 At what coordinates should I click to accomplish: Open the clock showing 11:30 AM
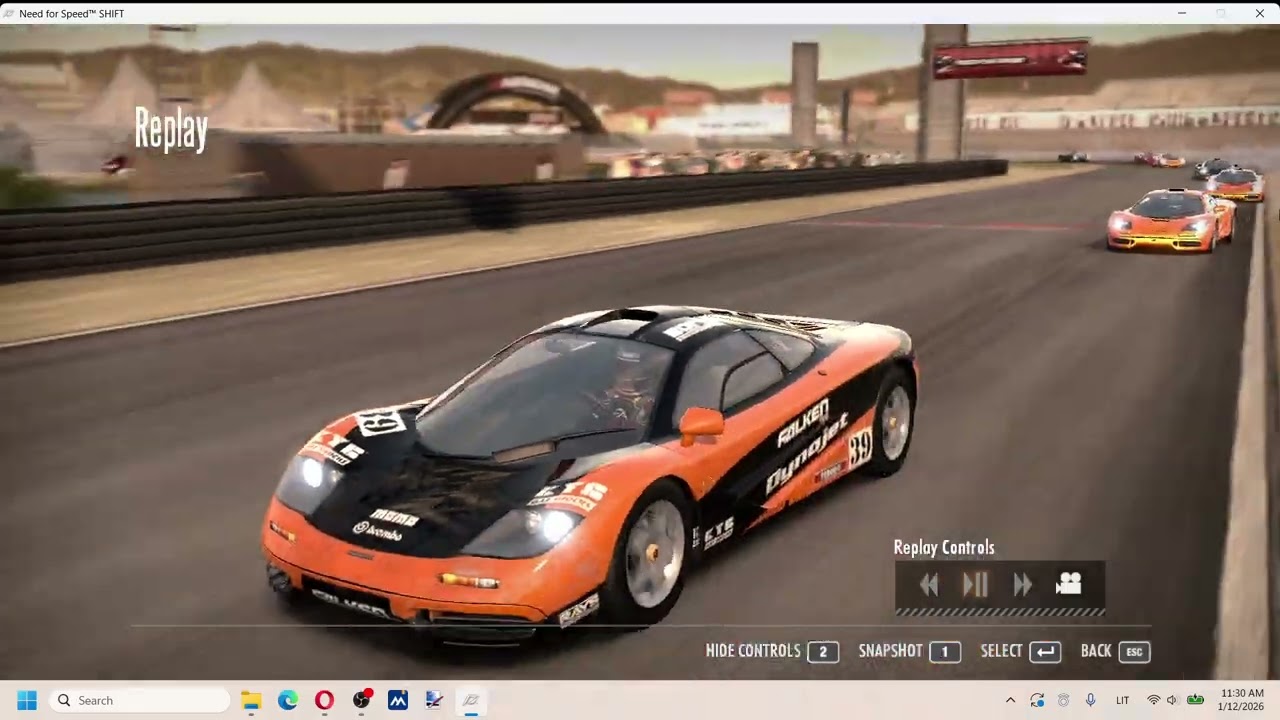click(1241, 700)
